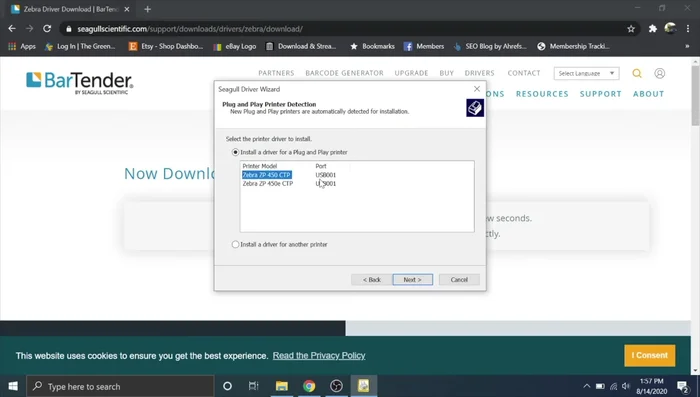Open CONTACT menu item
Viewport: 700px width, 397px height.
click(x=524, y=73)
